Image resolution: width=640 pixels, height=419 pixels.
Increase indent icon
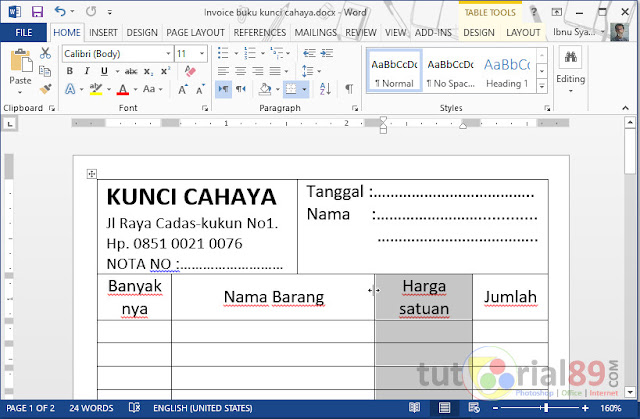327,53
